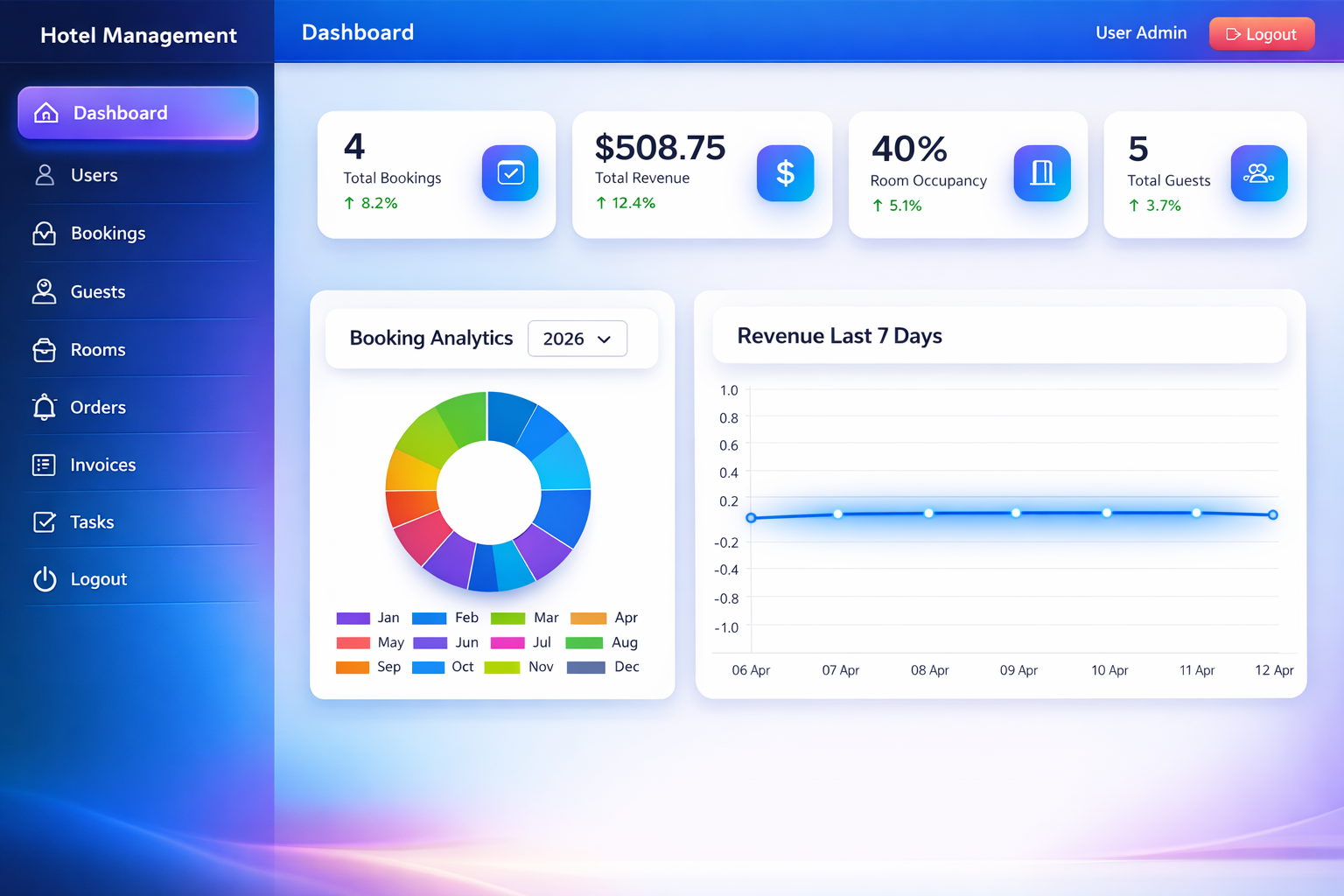Open Orders using the bell icon
1344x896 pixels.
pyautogui.click(x=45, y=407)
